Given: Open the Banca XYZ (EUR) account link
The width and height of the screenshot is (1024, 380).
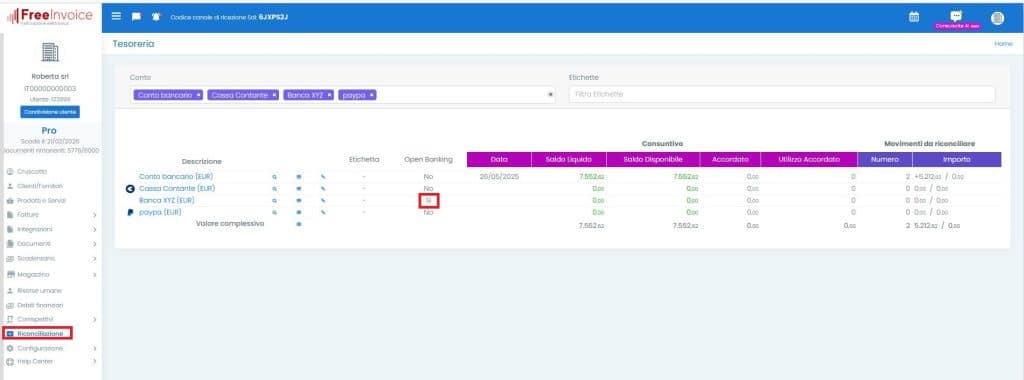Looking at the screenshot, I should pos(167,200).
